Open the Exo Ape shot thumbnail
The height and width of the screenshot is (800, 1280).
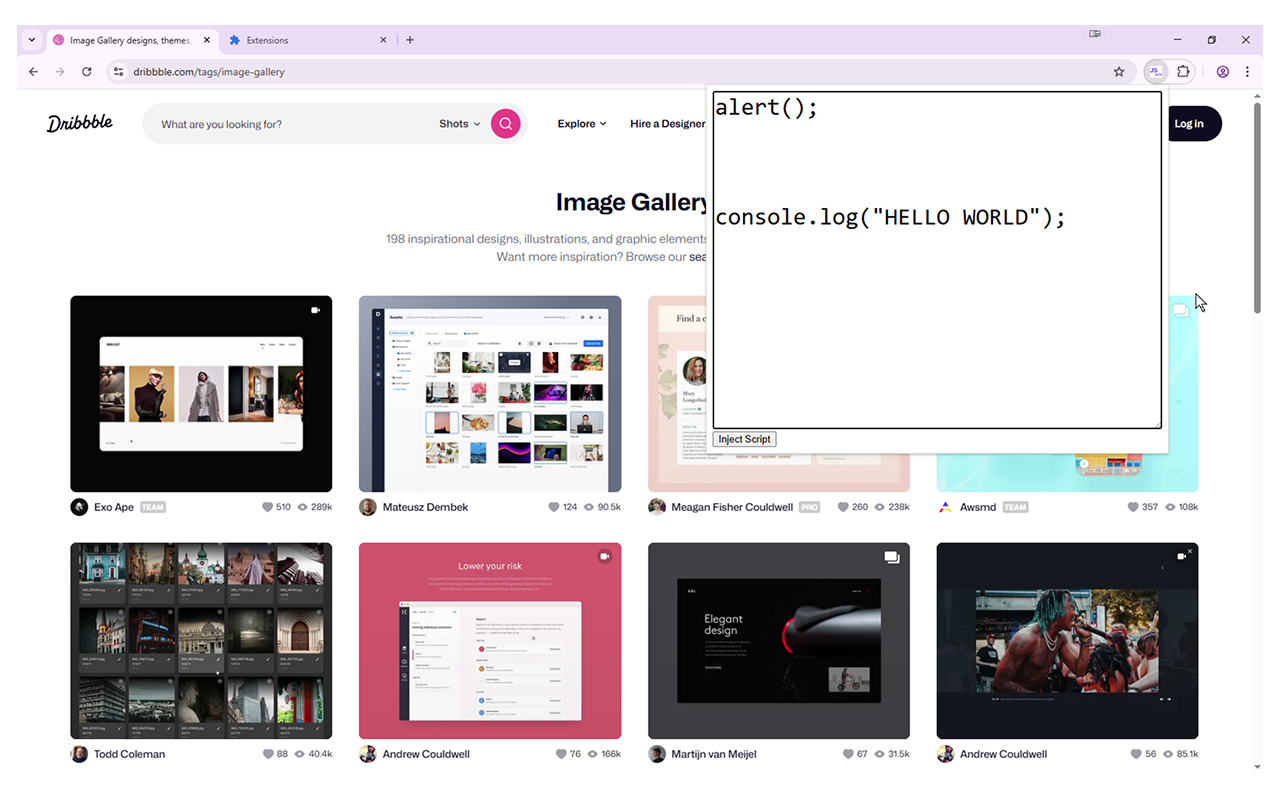point(201,394)
